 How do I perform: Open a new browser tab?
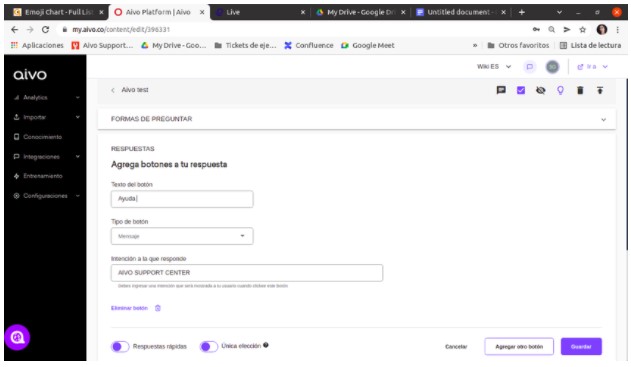[x=522, y=12]
